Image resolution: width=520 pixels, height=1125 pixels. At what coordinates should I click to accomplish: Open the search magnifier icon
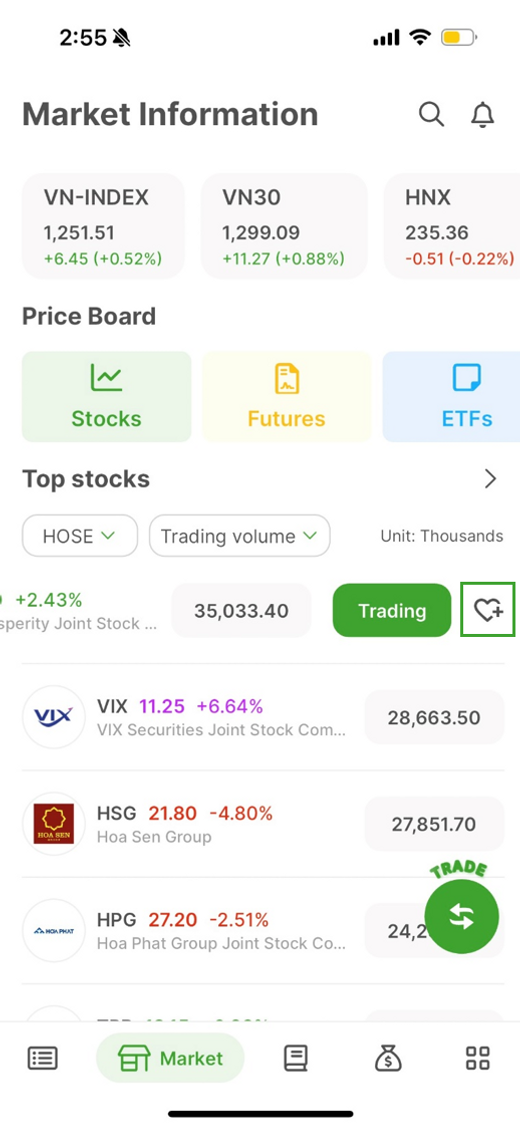(x=431, y=114)
